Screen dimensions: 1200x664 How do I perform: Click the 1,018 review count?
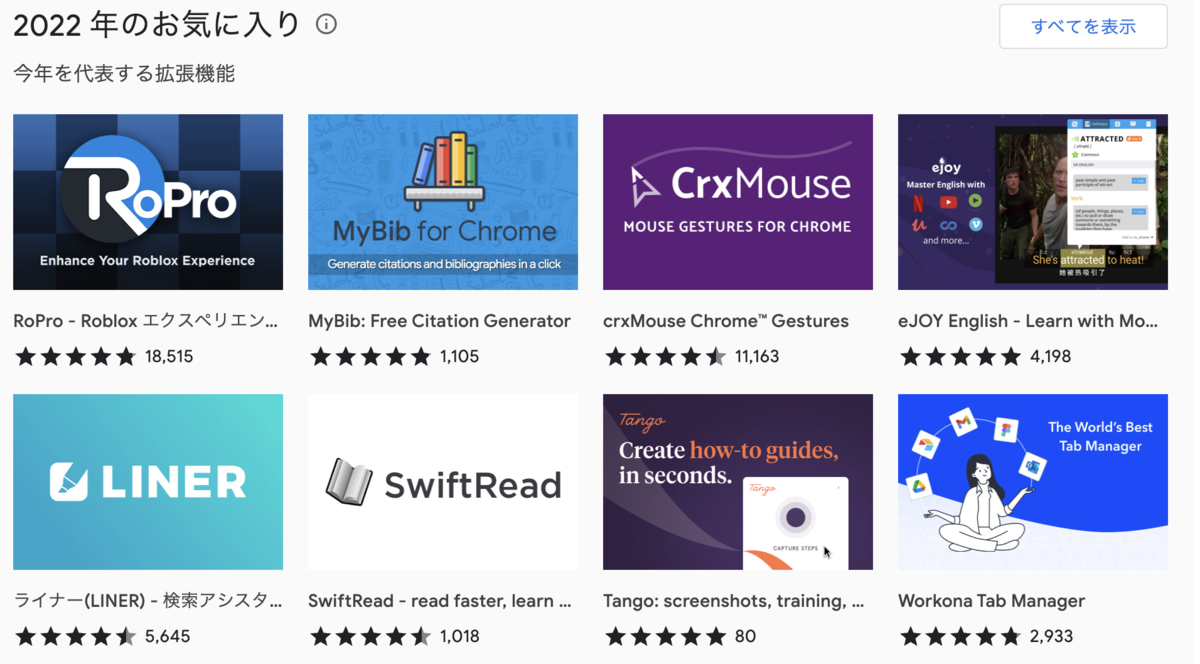[x=459, y=636]
